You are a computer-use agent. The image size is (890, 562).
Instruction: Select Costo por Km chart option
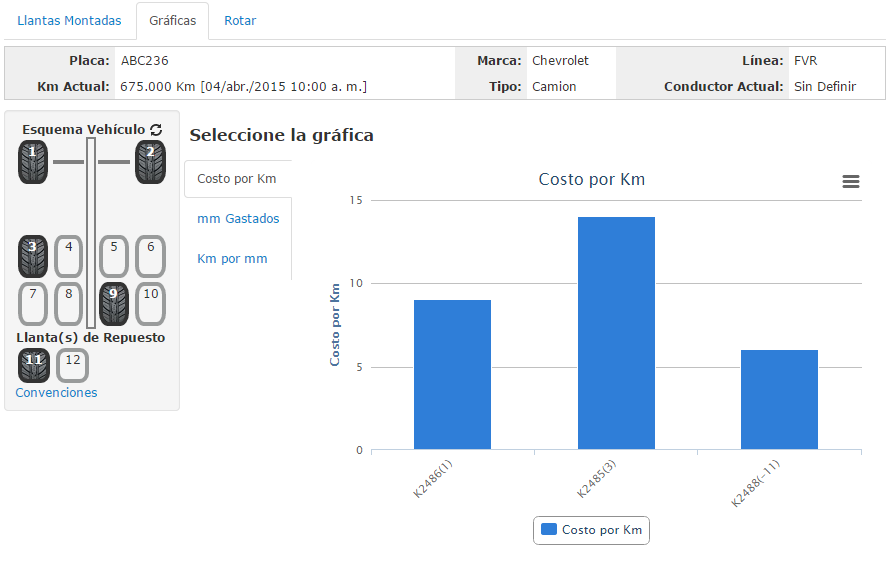237,179
